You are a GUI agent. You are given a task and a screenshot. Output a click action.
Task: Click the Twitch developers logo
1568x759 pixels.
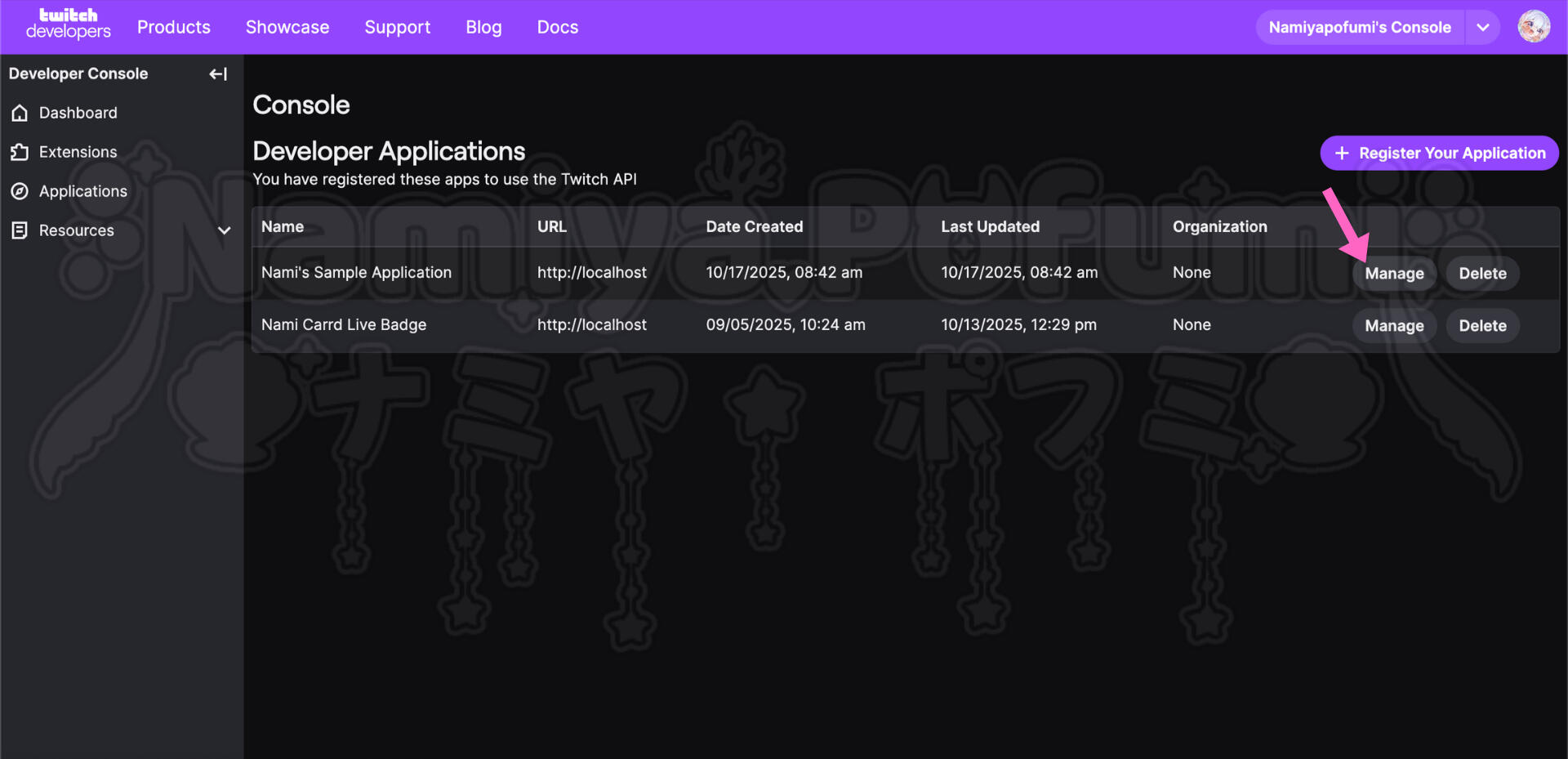(69, 25)
